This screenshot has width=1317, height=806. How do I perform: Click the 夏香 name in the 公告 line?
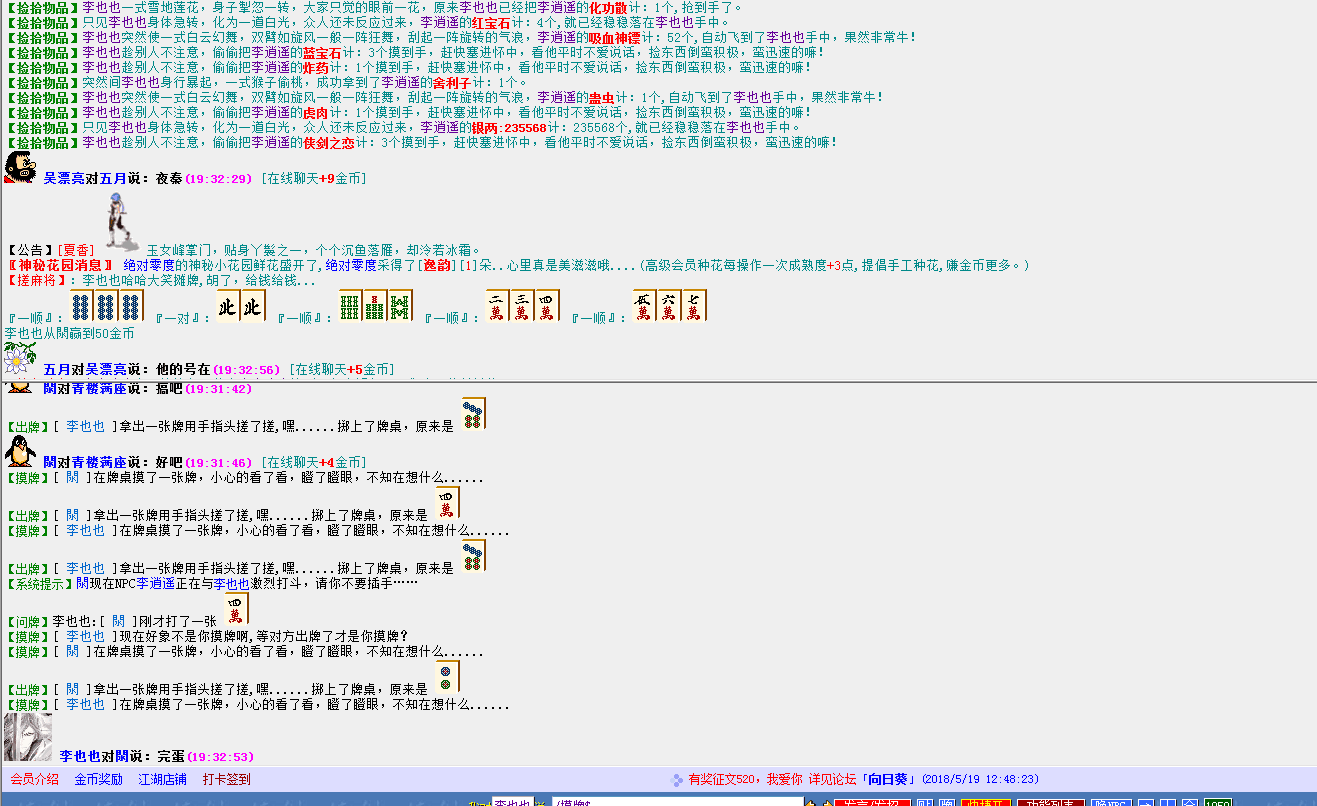click(x=76, y=250)
